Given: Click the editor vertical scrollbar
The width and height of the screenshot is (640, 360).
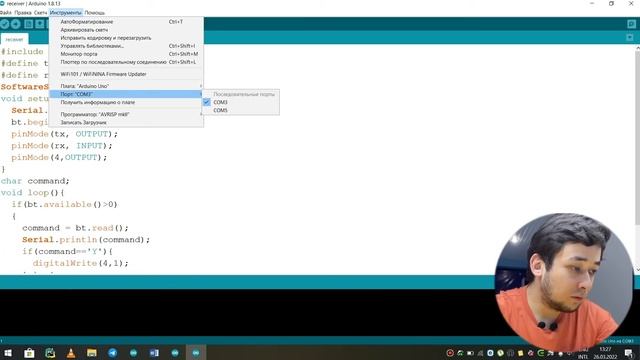Looking at the screenshot, I should (637, 139).
